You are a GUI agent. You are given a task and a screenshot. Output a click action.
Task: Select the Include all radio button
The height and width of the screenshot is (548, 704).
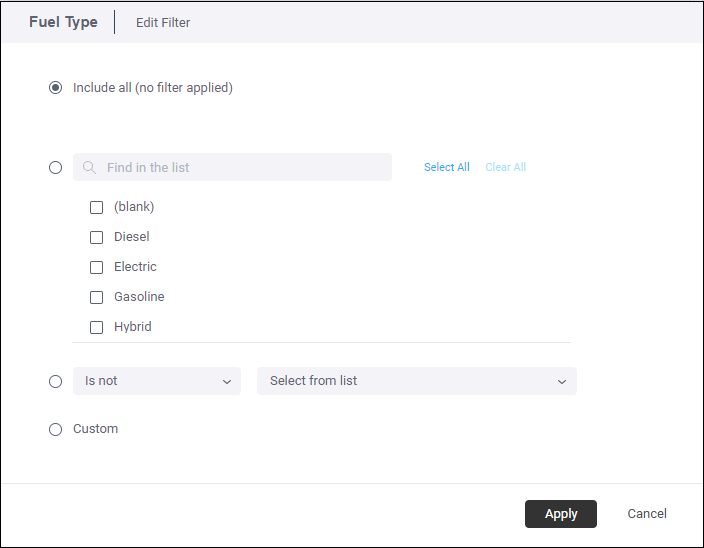point(55,88)
